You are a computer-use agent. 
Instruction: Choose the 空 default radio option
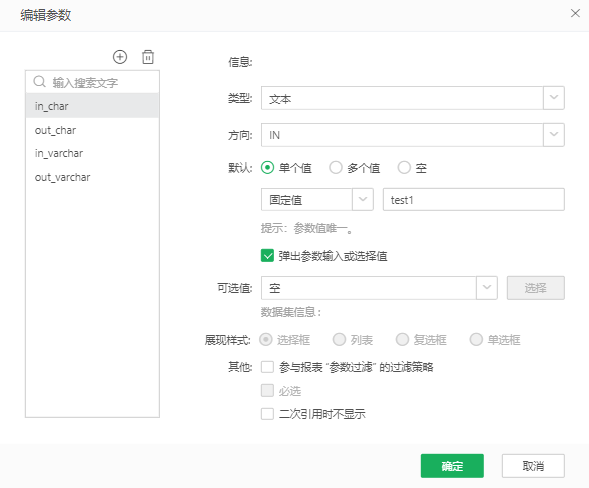[404, 168]
